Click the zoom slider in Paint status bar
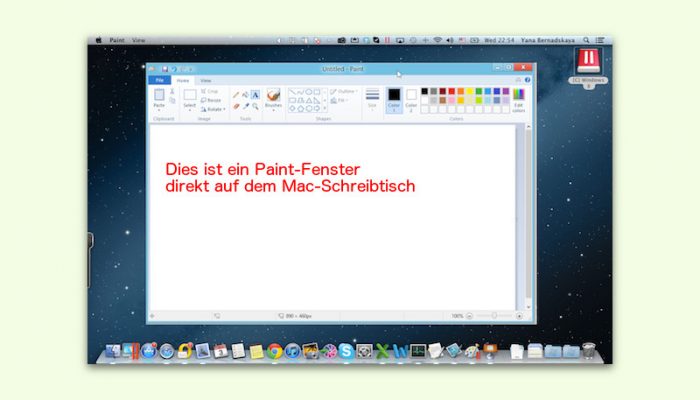Image resolution: width=700 pixels, height=400 pixels. click(494, 316)
